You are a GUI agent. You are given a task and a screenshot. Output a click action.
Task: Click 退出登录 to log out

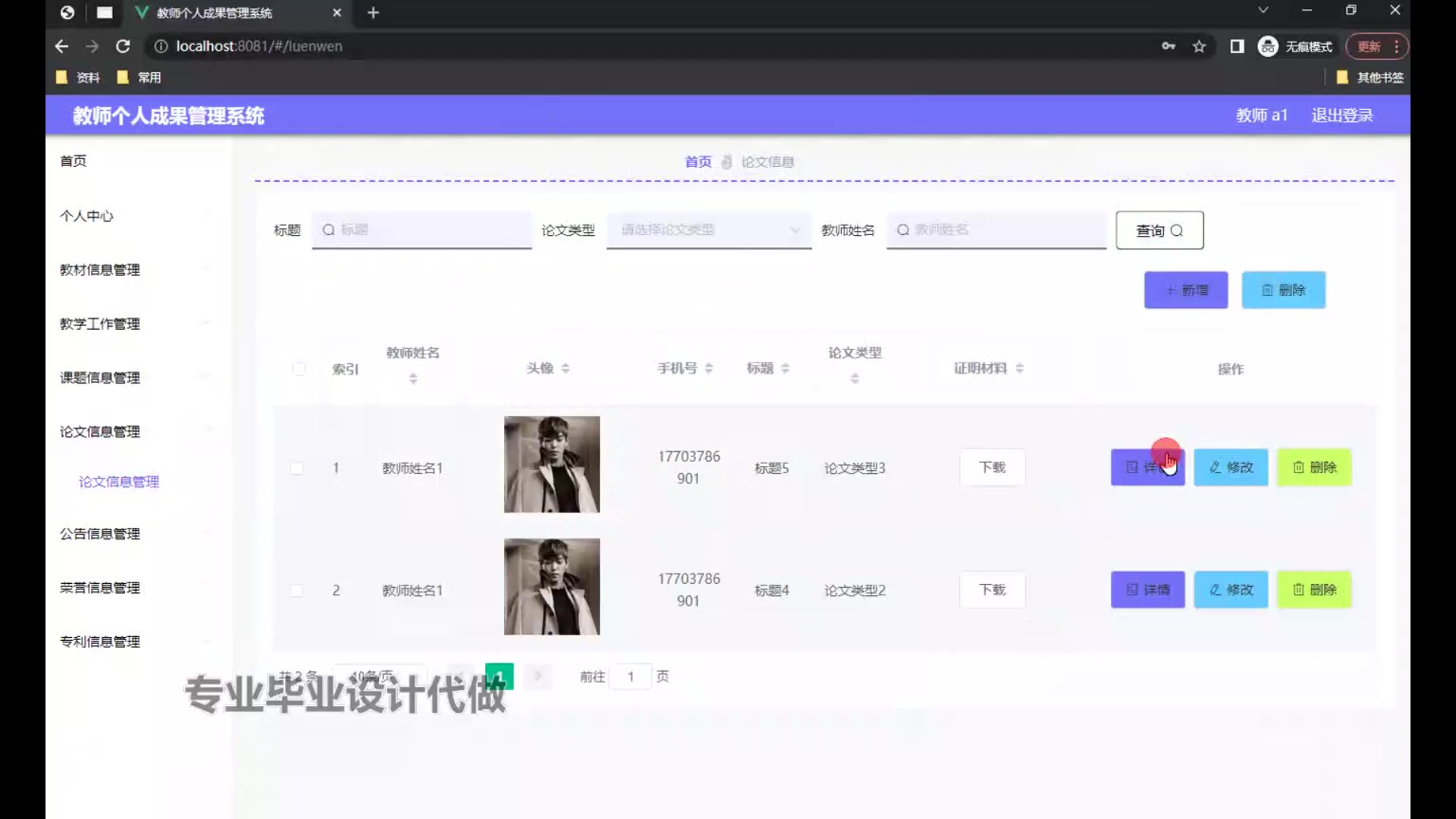coord(1342,115)
